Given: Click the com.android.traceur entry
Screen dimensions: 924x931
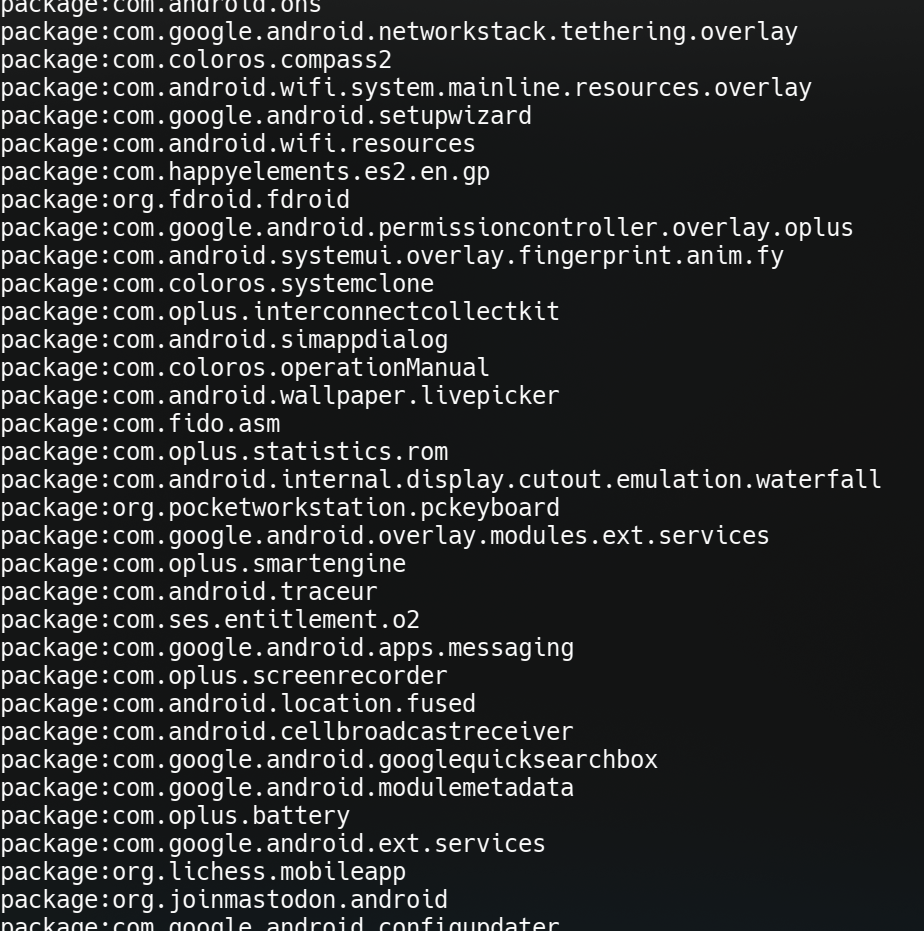Looking at the screenshot, I should [x=189, y=593].
